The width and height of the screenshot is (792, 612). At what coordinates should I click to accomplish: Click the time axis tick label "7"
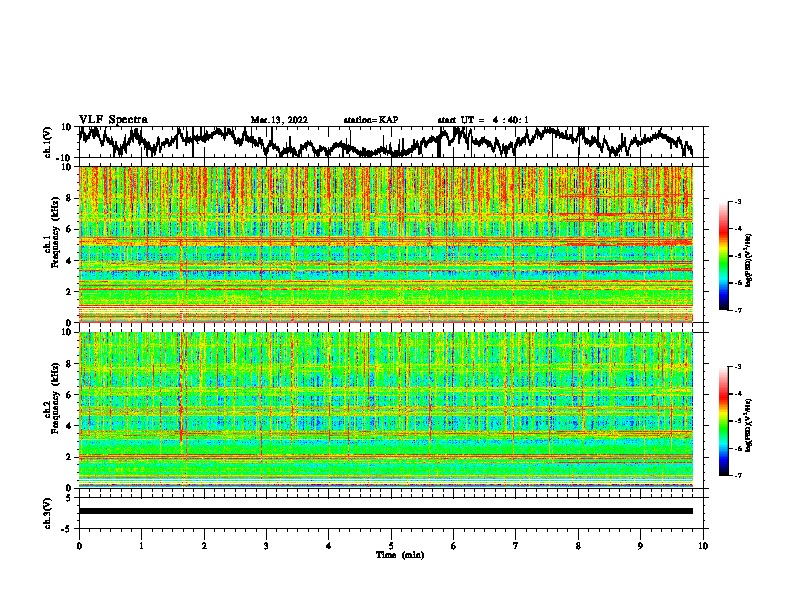click(516, 546)
